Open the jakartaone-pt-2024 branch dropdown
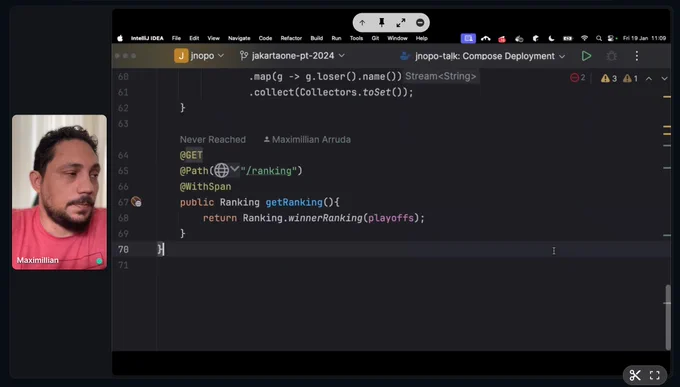The width and height of the screenshot is (680, 387). (292, 56)
